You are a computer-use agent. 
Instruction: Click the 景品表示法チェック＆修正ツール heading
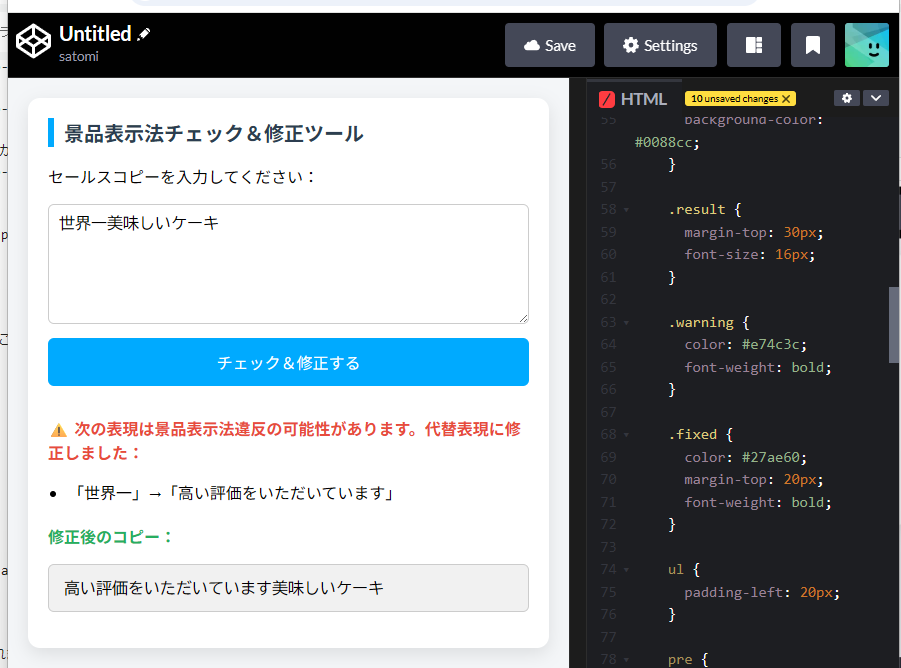(214, 134)
